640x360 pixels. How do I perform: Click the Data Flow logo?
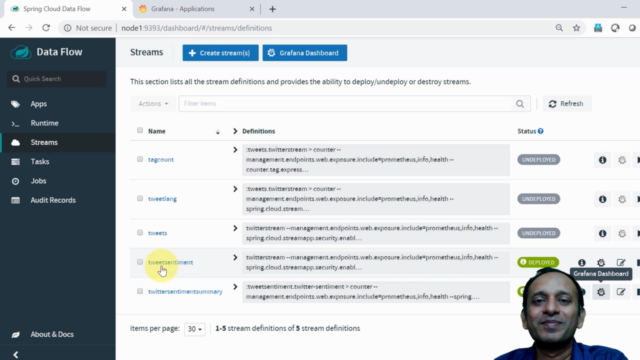point(21,52)
